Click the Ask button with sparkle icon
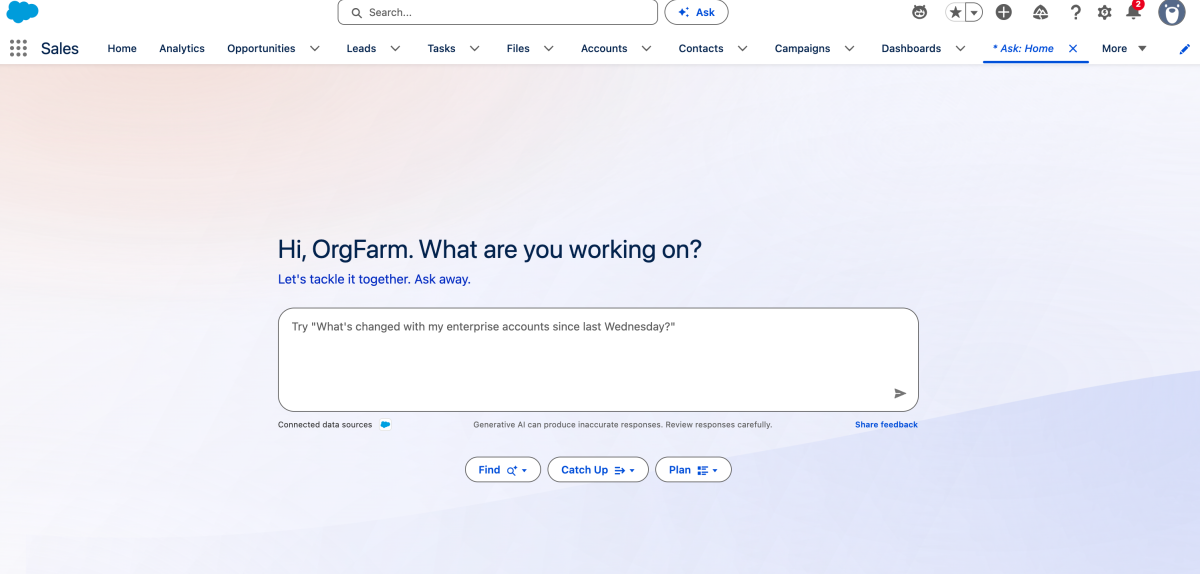Screen dimensions: 1200x574 696,12
